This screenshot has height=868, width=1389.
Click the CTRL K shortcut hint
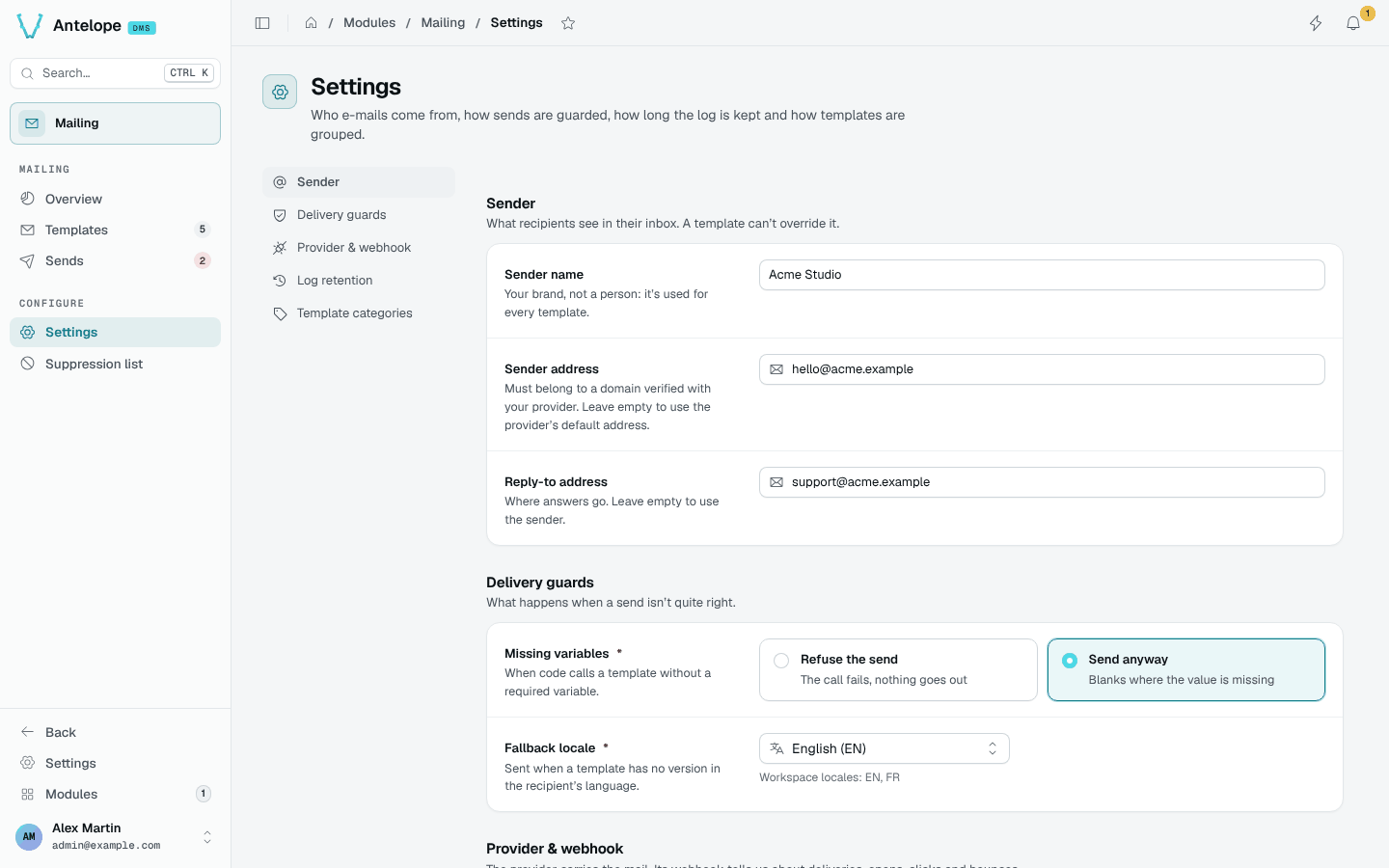pyautogui.click(x=189, y=73)
